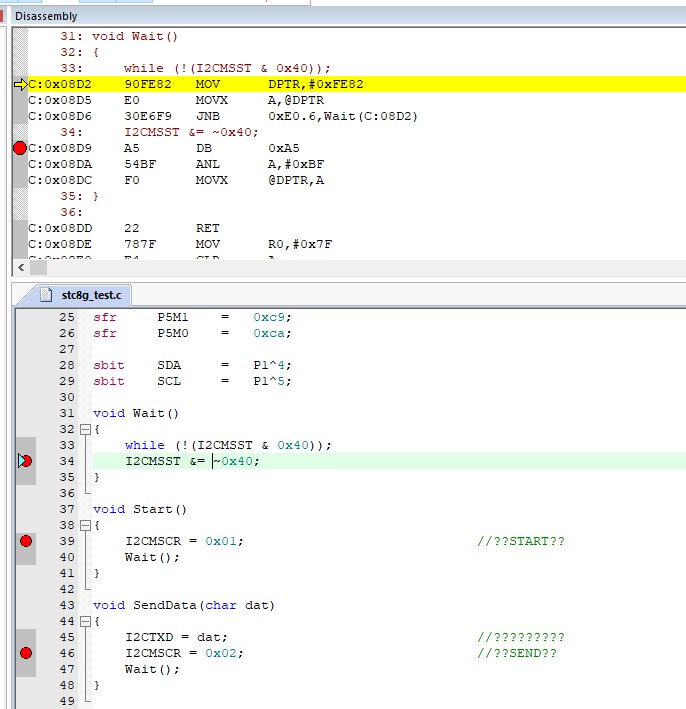Toggle breakpoint marker on source line 34
Screen dimensions: 686x709
(x=25, y=461)
